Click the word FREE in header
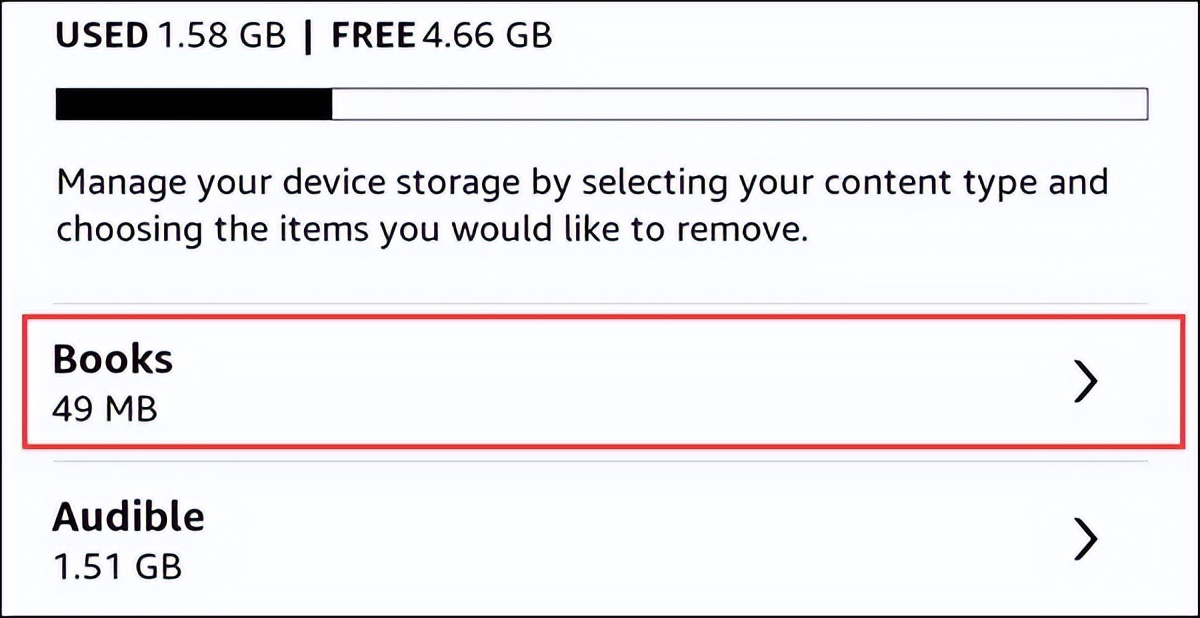The height and width of the screenshot is (618, 1200). (373, 36)
